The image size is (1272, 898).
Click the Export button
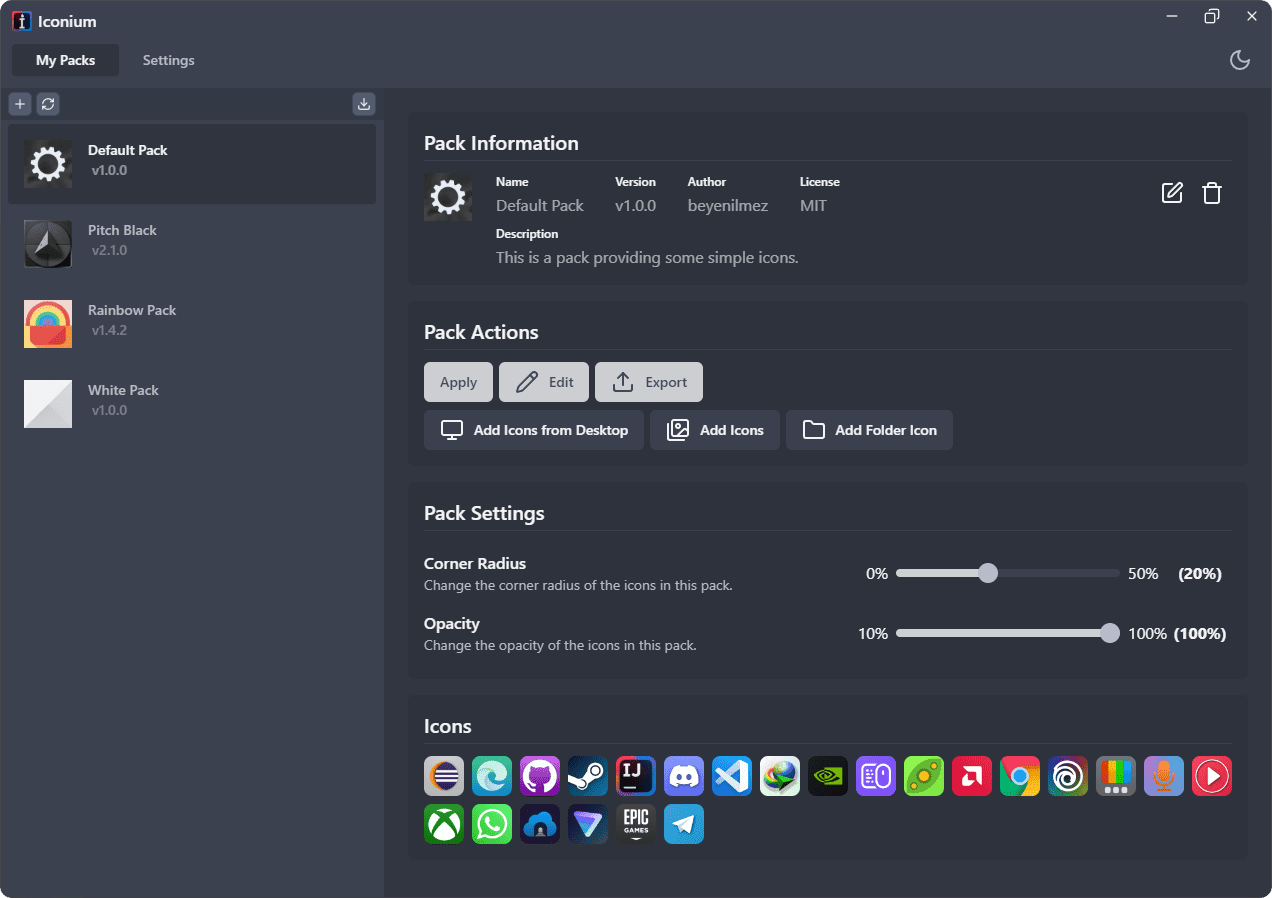[649, 382]
